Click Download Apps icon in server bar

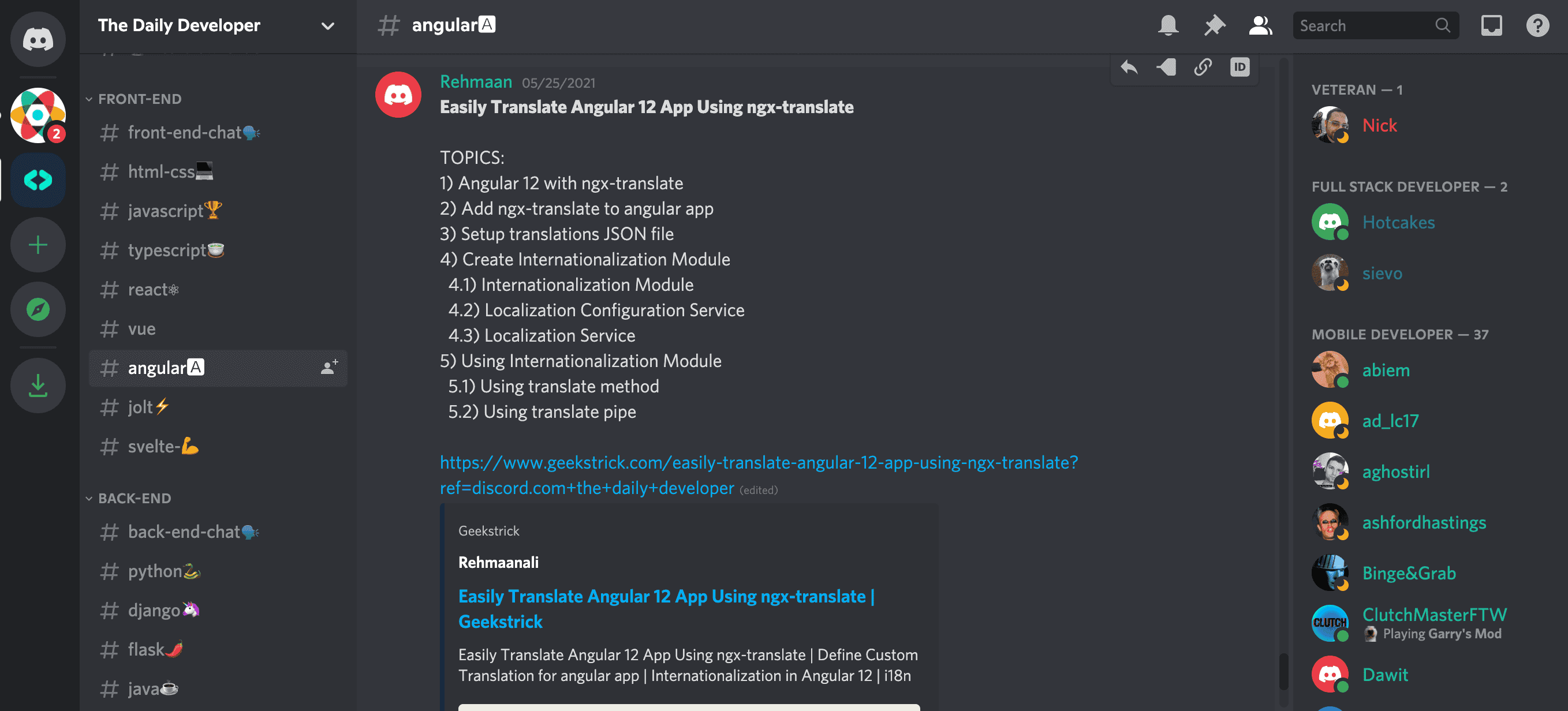coord(38,386)
